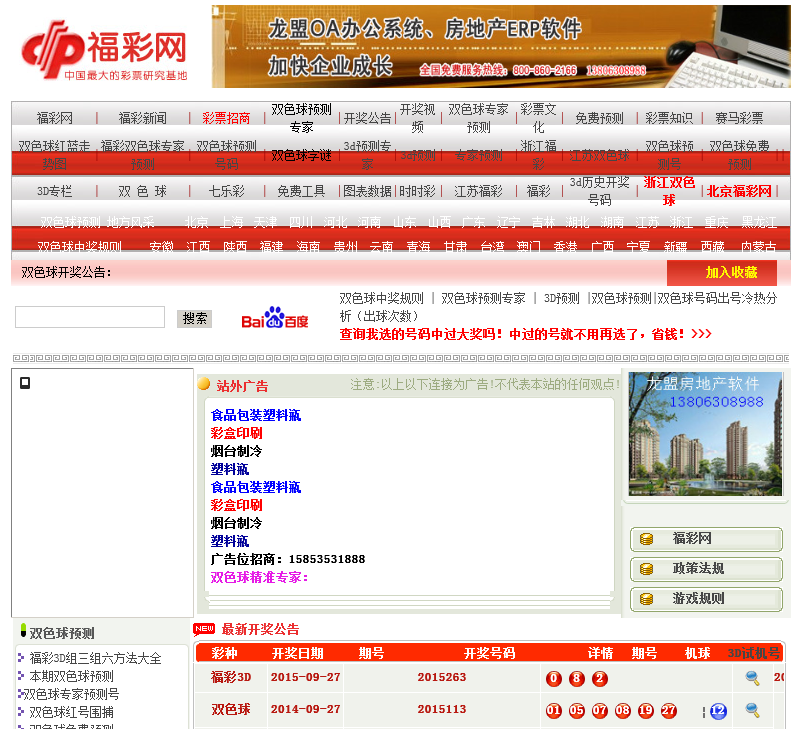Select 七乐彩 in the navigation
Screen dimensions: 802x729
[226, 191]
